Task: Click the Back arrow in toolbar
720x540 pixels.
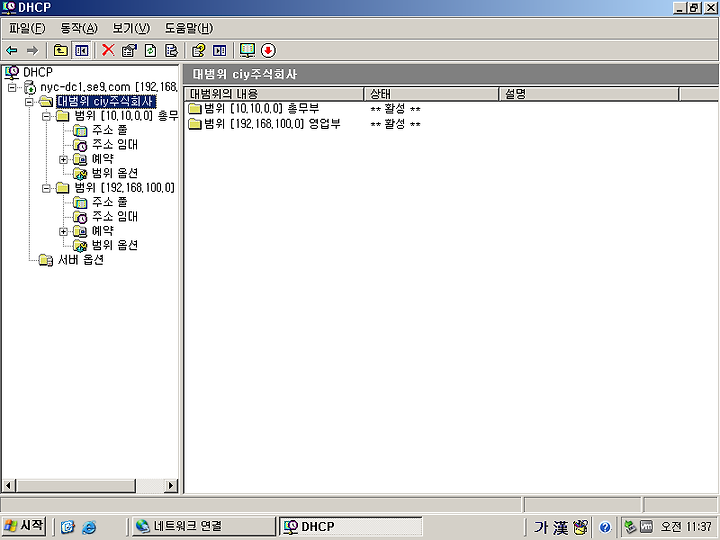Action: coord(12,51)
